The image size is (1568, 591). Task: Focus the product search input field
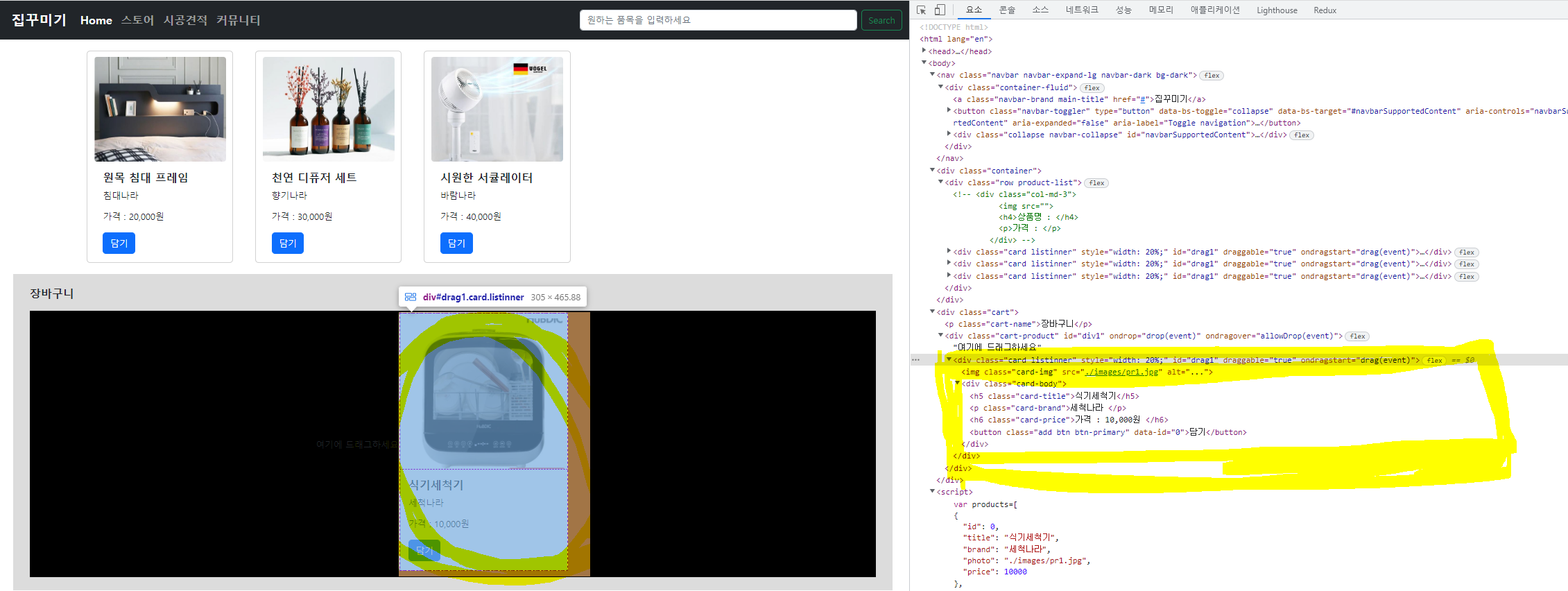(718, 20)
